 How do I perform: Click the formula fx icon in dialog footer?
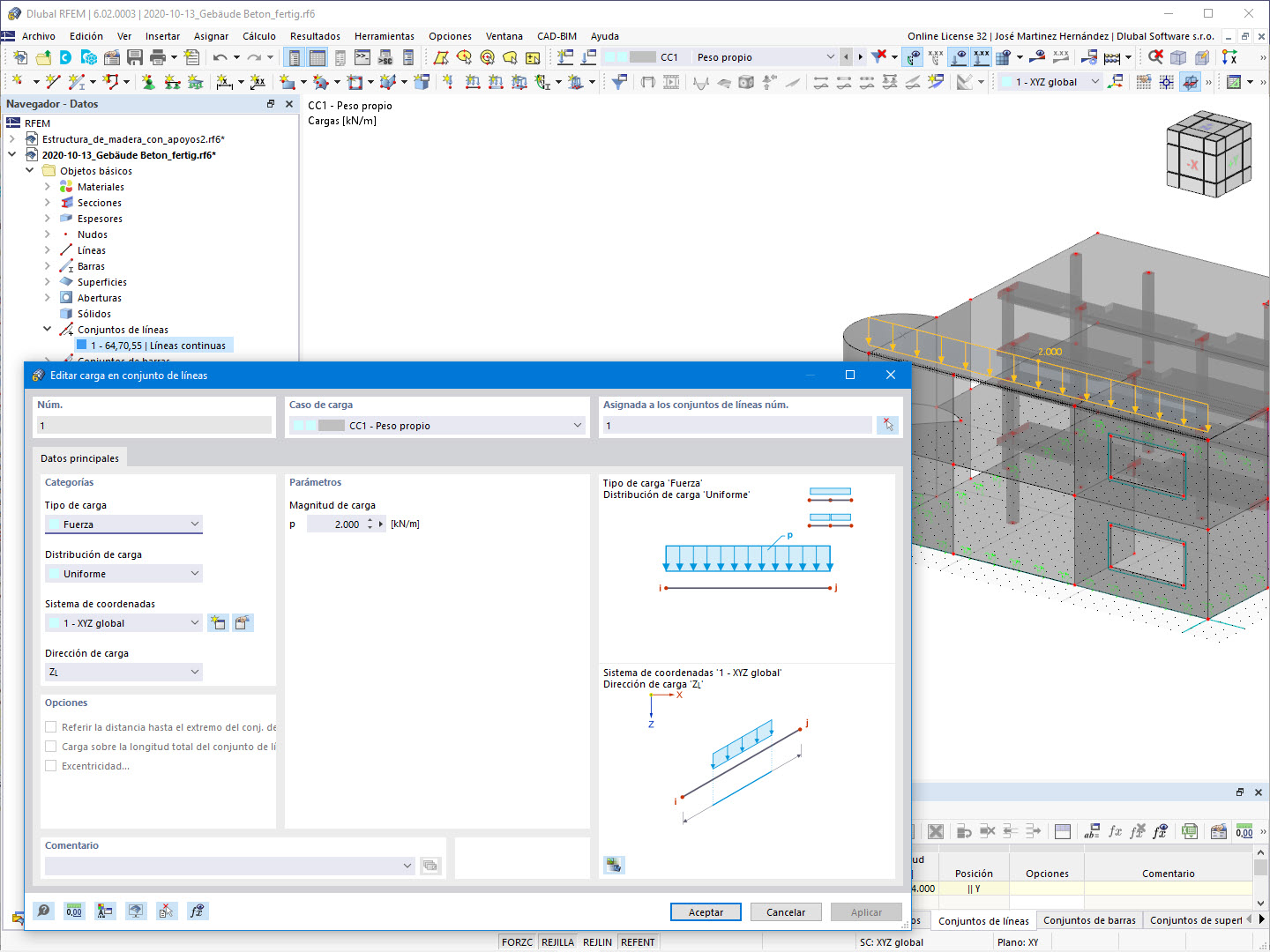coord(197,911)
